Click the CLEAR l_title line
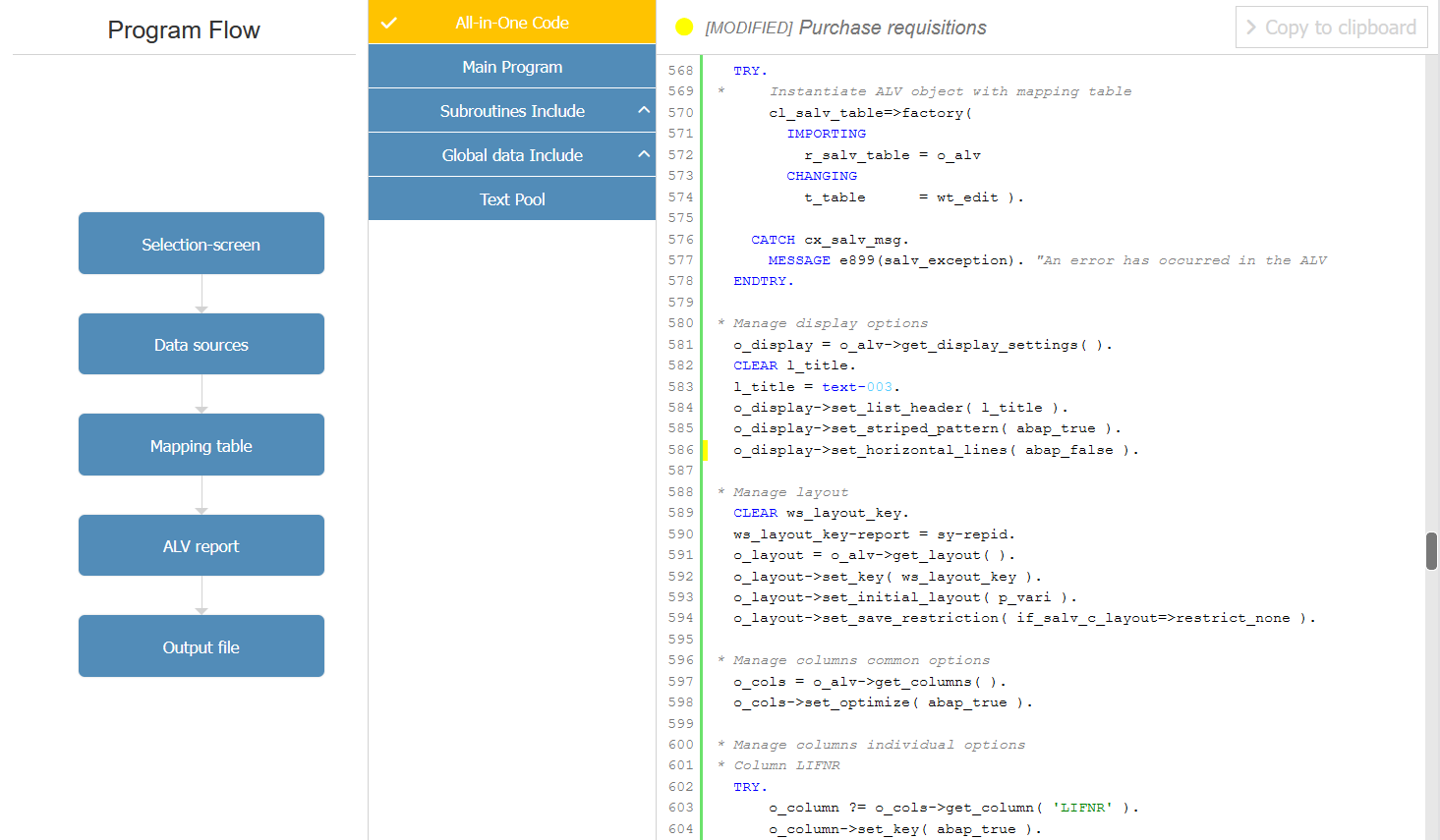Viewport: 1440px width, 840px height. coord(794,365)
